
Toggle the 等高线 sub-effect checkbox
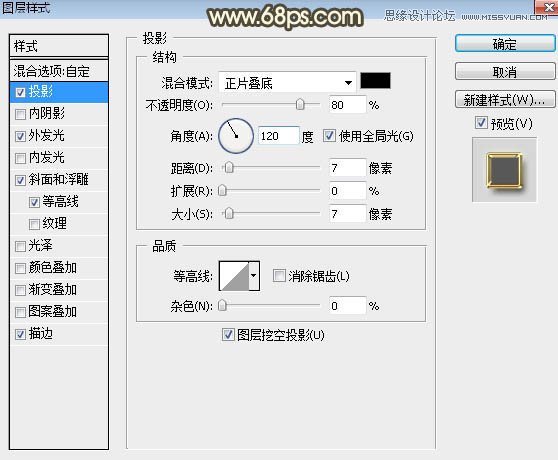(34, 203)
